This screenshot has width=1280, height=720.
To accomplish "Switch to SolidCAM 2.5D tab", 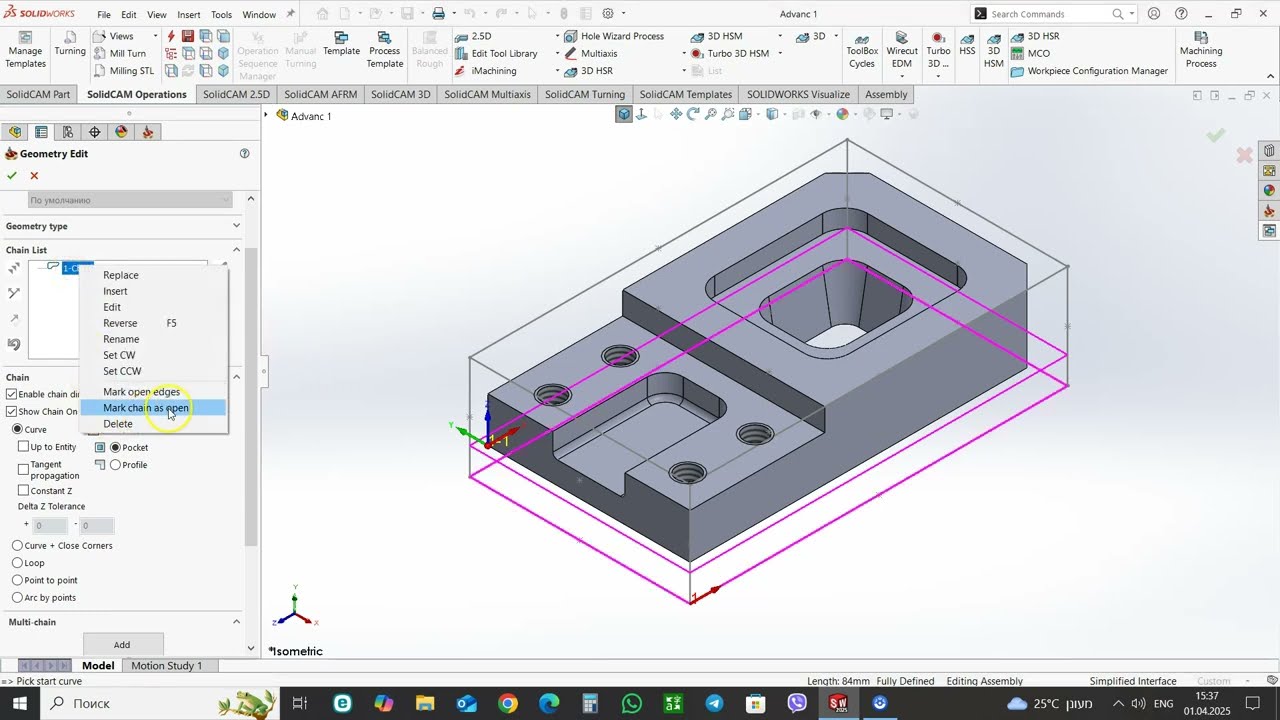I will 236,95.
